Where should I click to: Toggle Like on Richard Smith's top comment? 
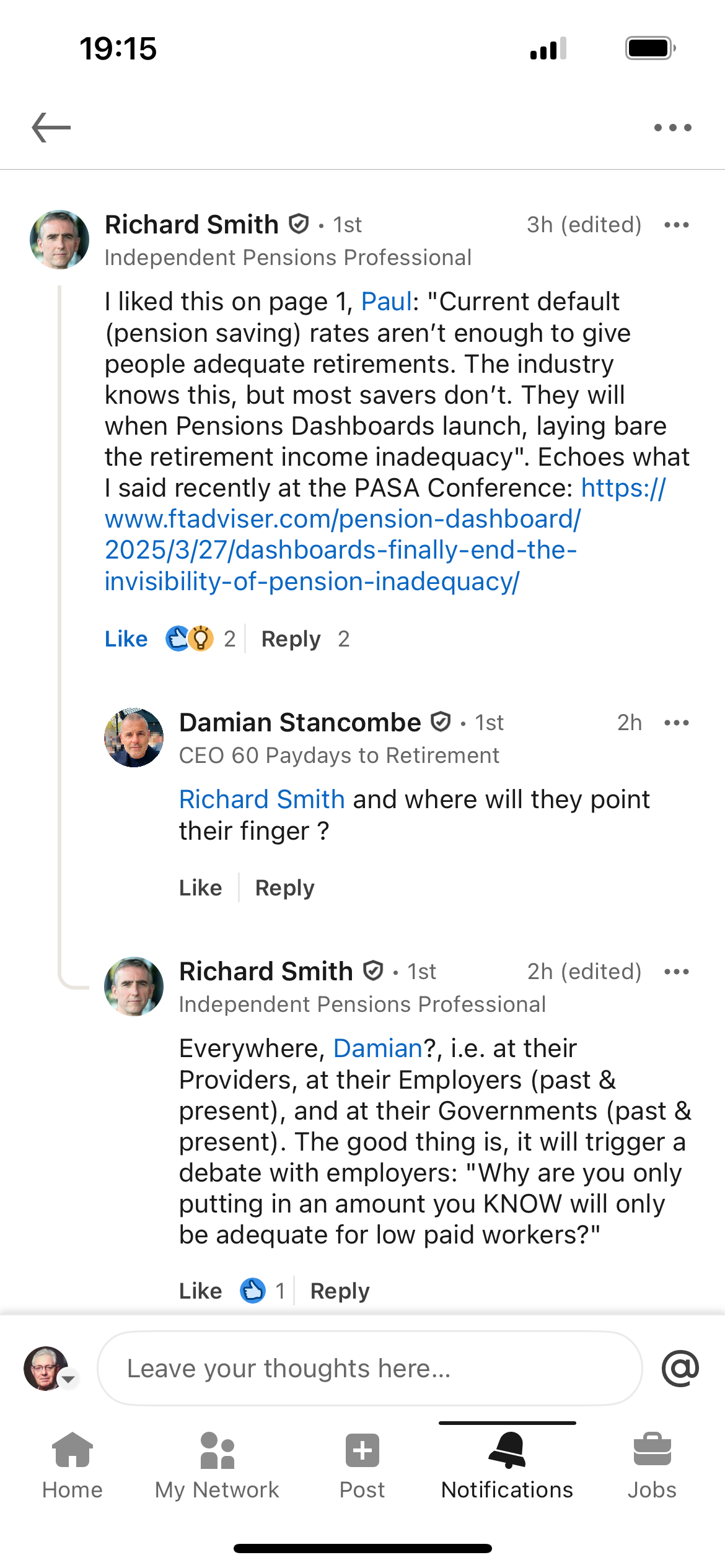(x=126, y=639)
